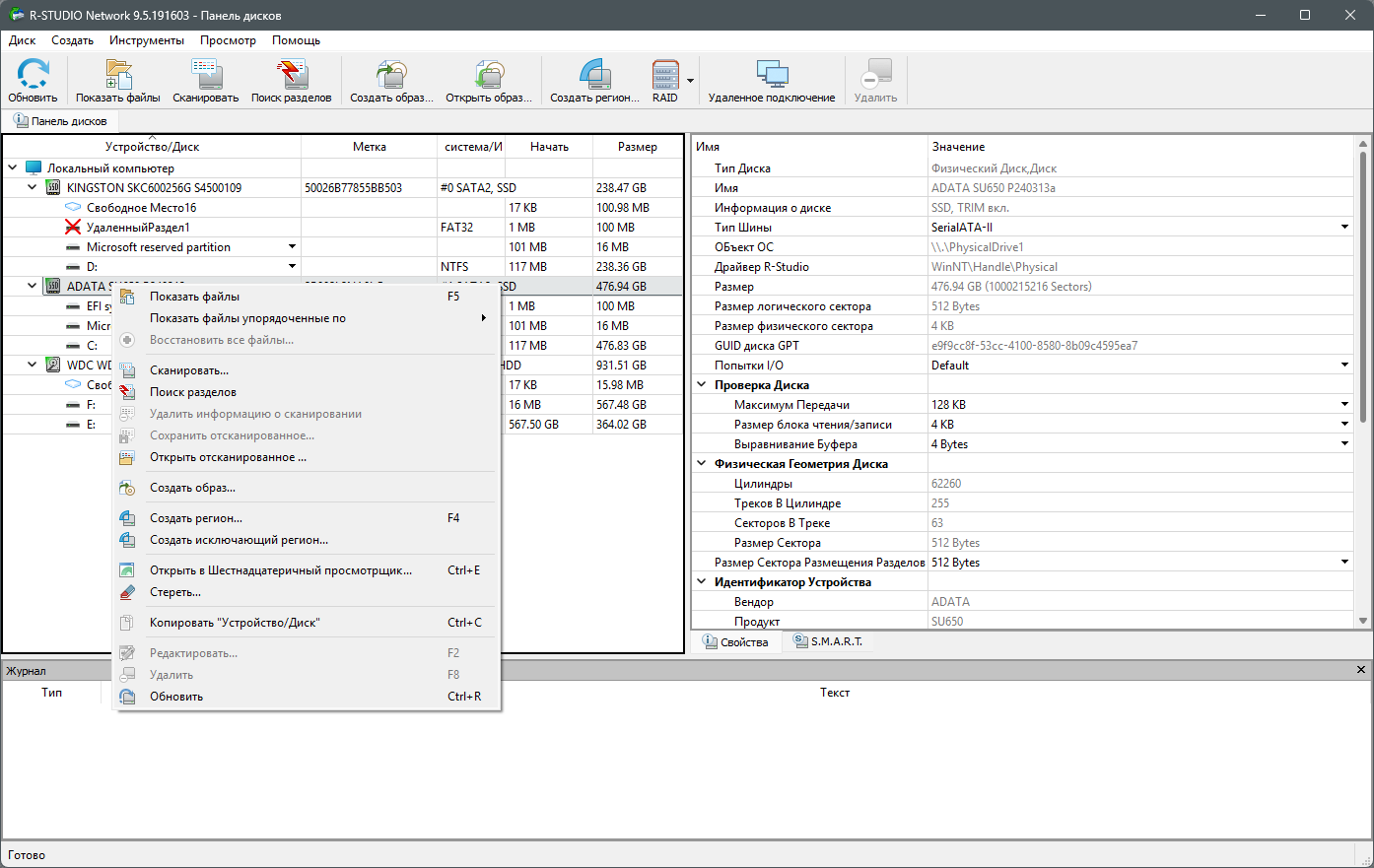The image size is (1374, 868).
Task: Open the Просмотр menu
Action: click(228, 40)
